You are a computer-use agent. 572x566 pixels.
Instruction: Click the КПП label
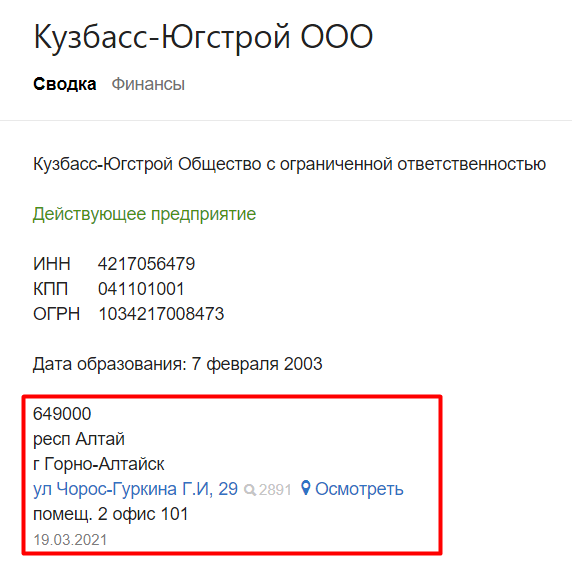pyautogui.click(x=51, y=289)
